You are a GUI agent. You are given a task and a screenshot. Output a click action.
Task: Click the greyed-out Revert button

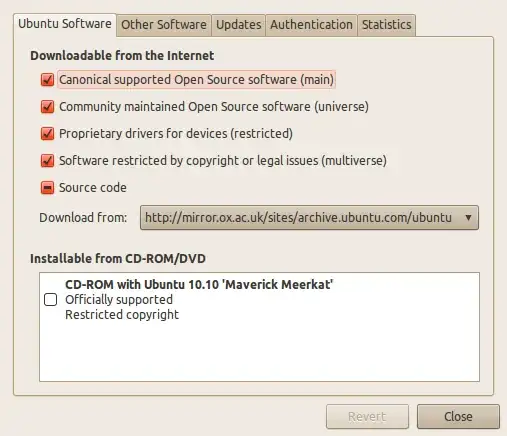(367, 416)
